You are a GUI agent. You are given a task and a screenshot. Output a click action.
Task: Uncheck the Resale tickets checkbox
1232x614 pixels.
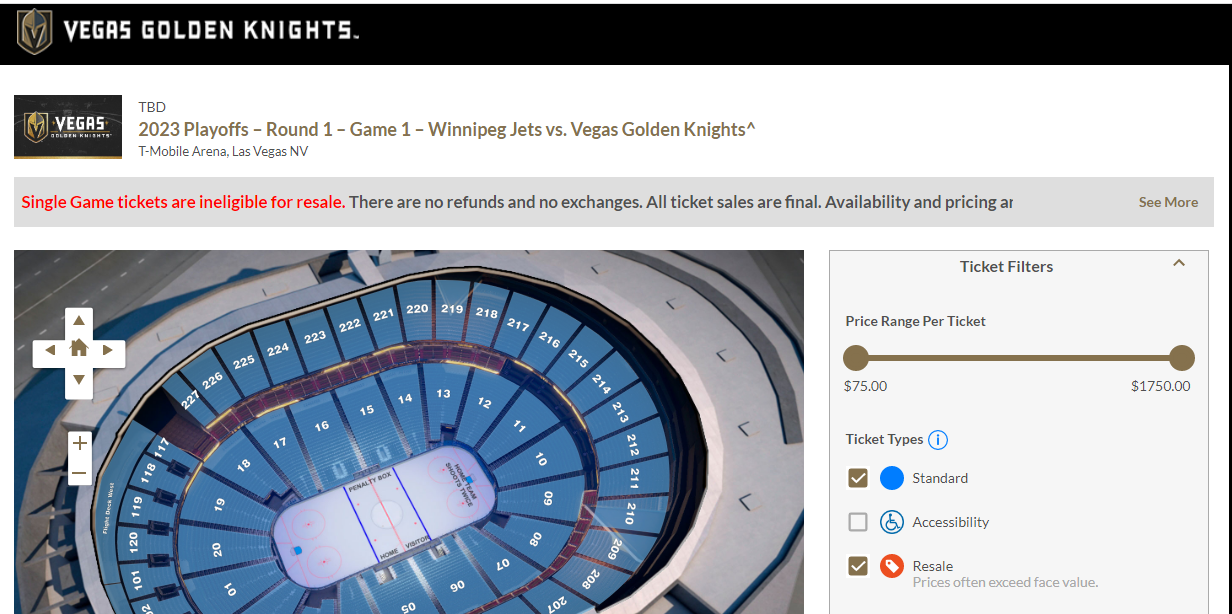[x=857, y=567]
